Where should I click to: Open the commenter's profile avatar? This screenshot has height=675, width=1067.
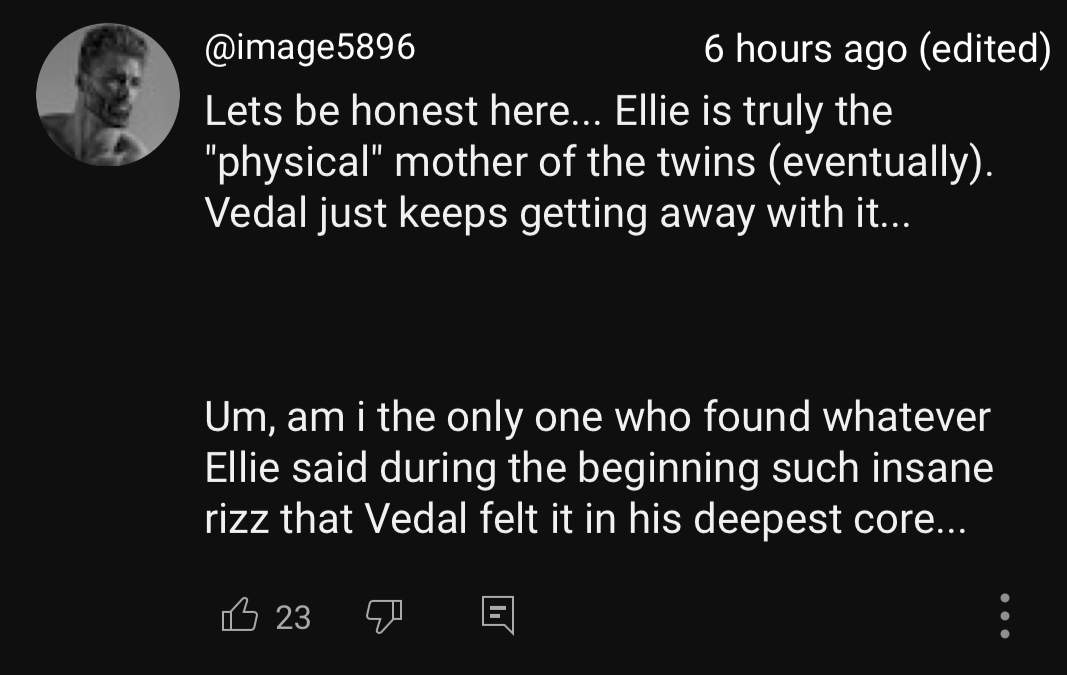click(108, 94)
